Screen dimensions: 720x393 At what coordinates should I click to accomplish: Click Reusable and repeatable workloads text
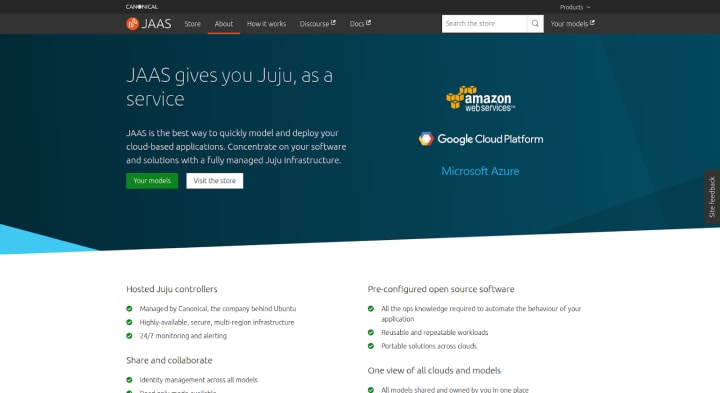[434, 332]
